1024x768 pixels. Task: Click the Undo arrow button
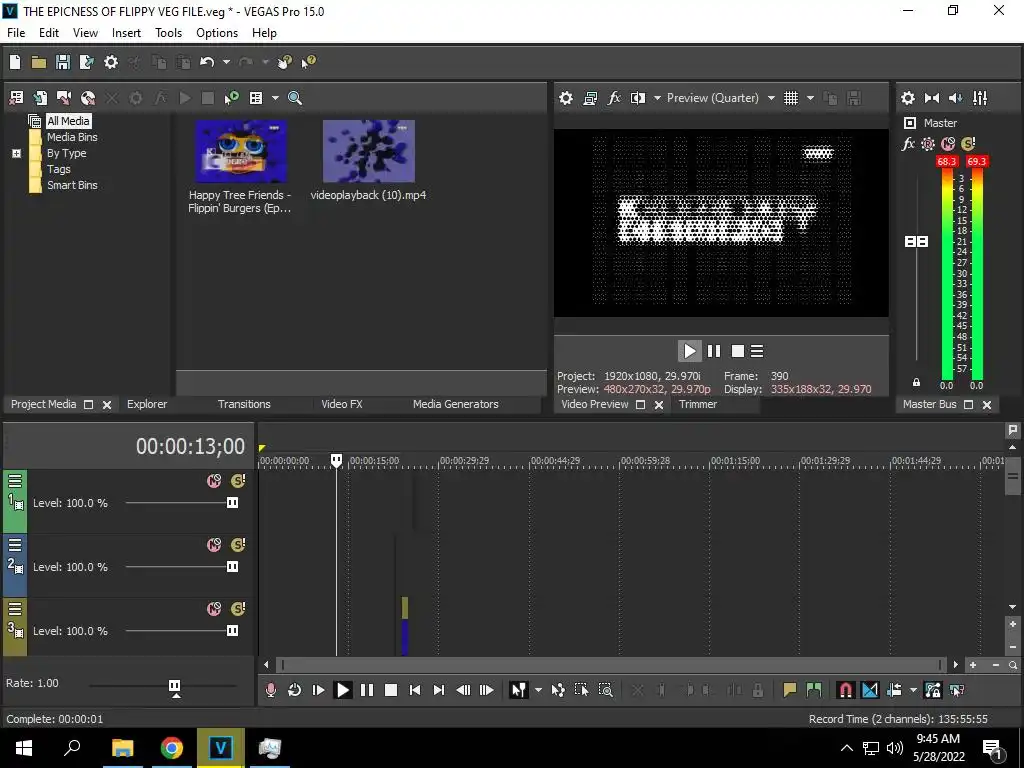tap(207, 62)
